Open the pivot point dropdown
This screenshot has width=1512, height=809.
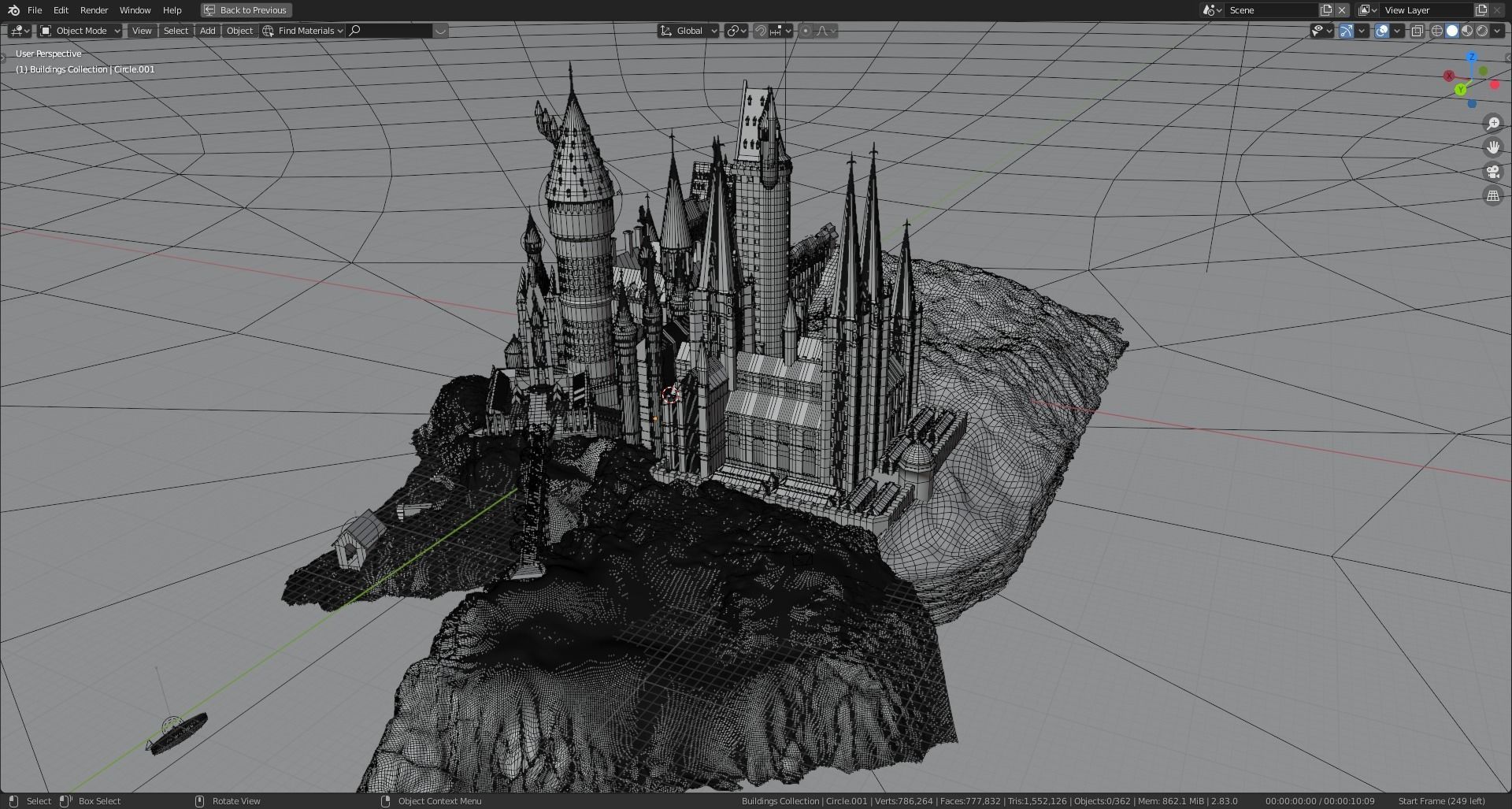click(736, 31)
